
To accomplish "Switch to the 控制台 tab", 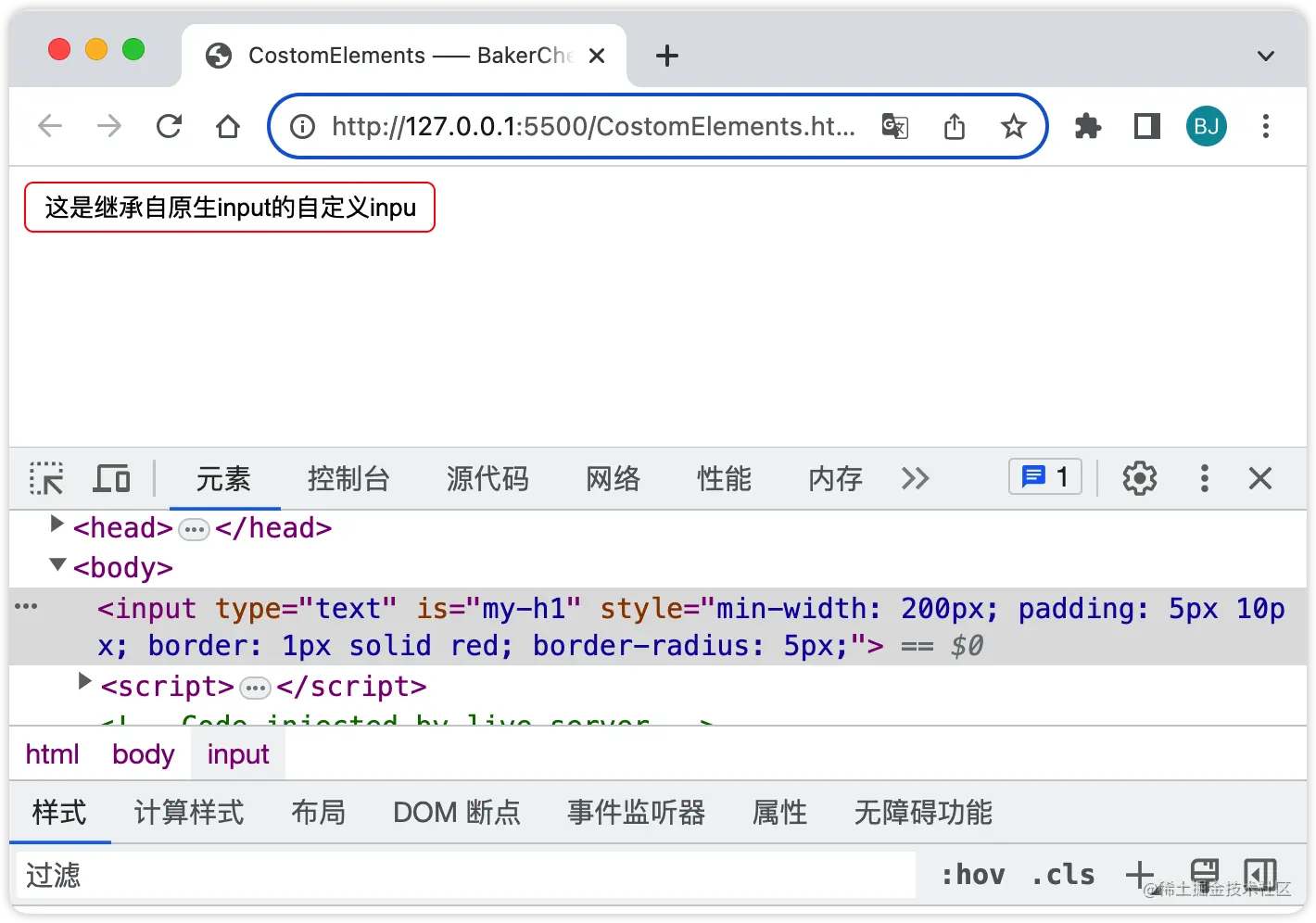I will coord(348,478).
